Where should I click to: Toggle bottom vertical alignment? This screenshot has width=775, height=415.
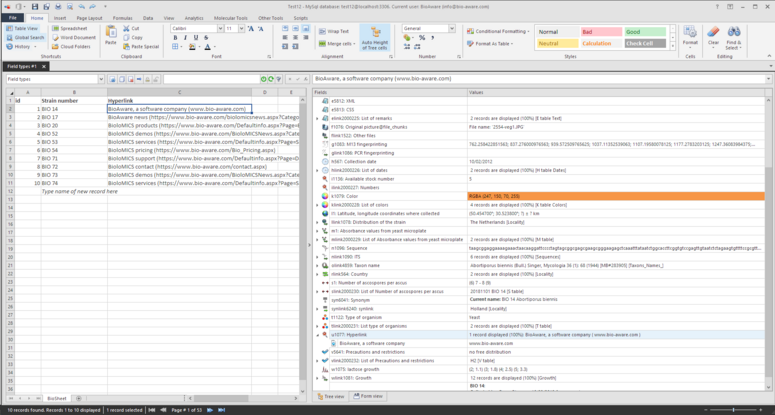click(306, 29)
